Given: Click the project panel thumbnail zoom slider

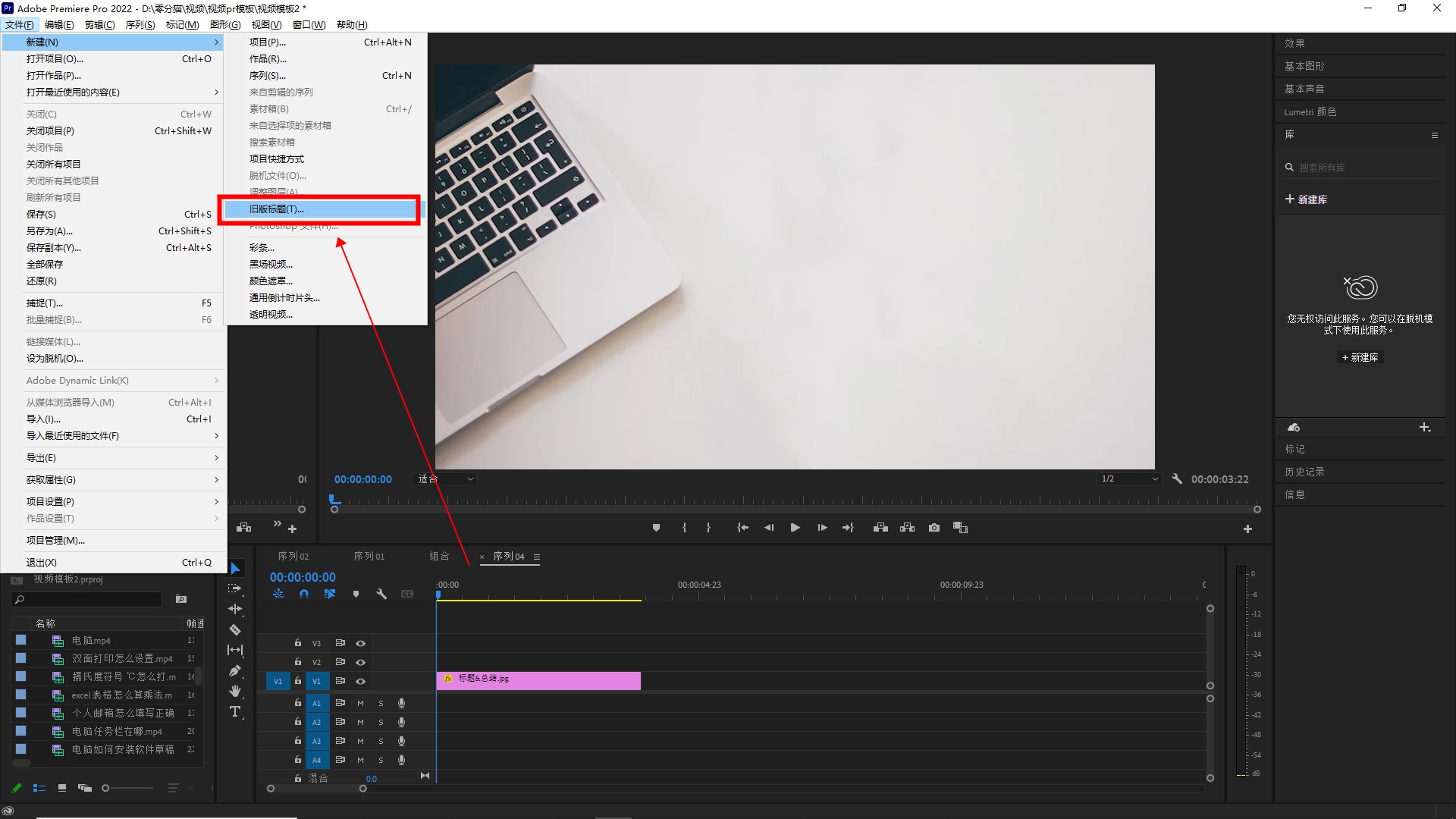Looking at the screenshot, I should click(x=106, y=788).
